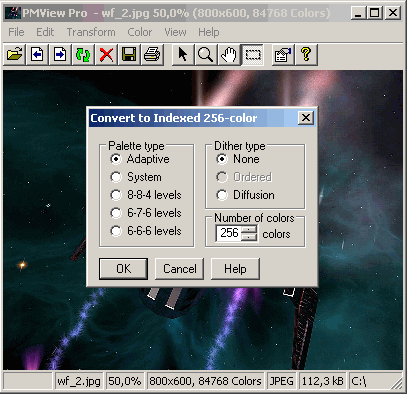
Task: Close the Convert to Indexed dialog
Action: 306,118
